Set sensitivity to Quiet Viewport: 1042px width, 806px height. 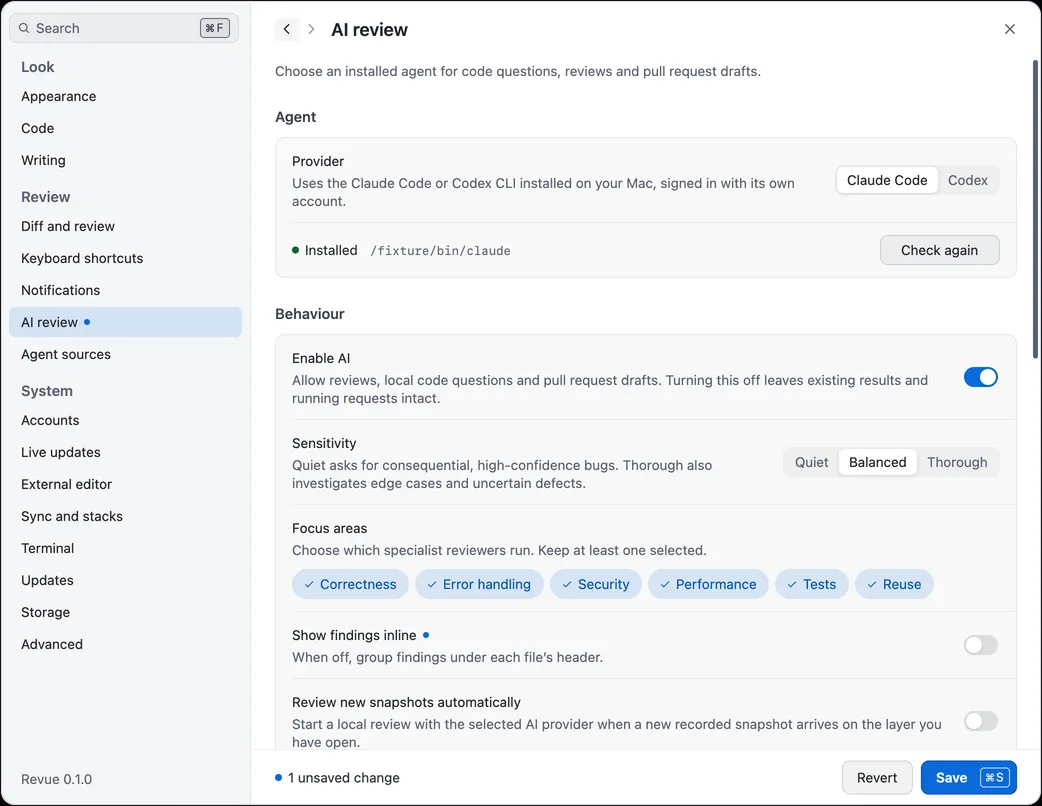click(x=811, y=462)
